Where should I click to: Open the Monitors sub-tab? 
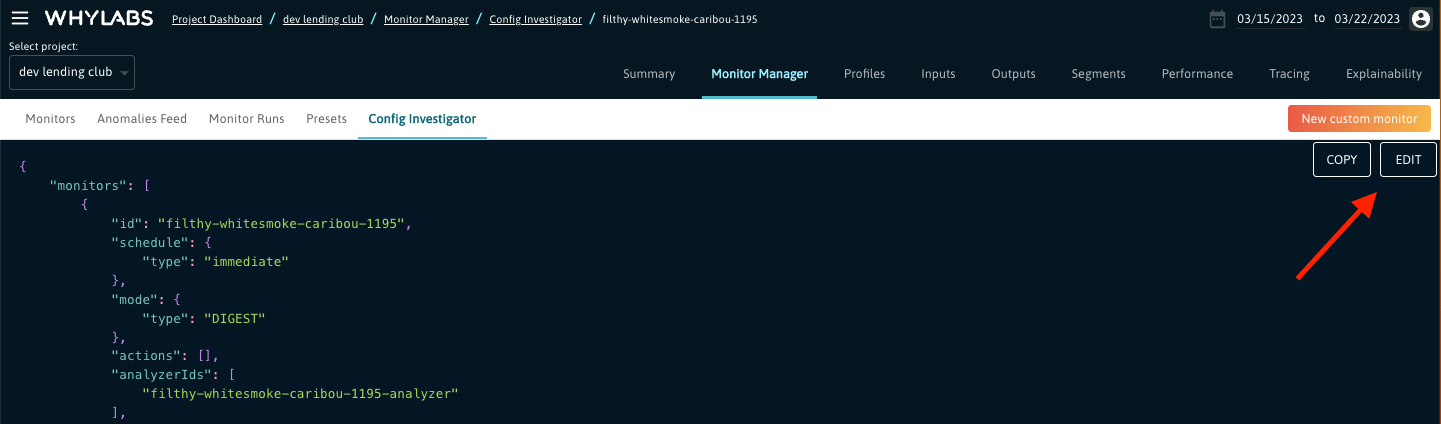50,118
